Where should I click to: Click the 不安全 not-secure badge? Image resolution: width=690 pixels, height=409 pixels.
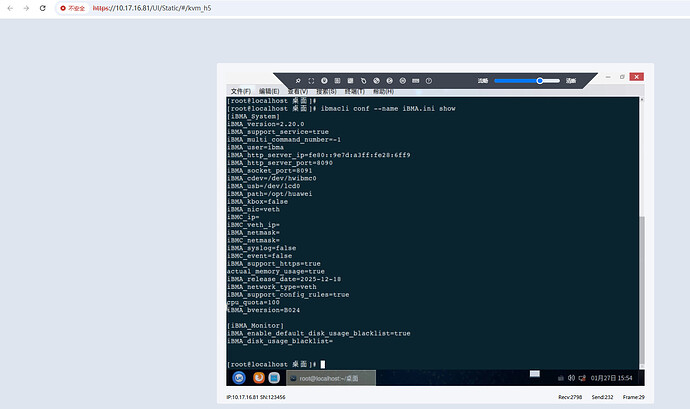(x=72, y=8)
